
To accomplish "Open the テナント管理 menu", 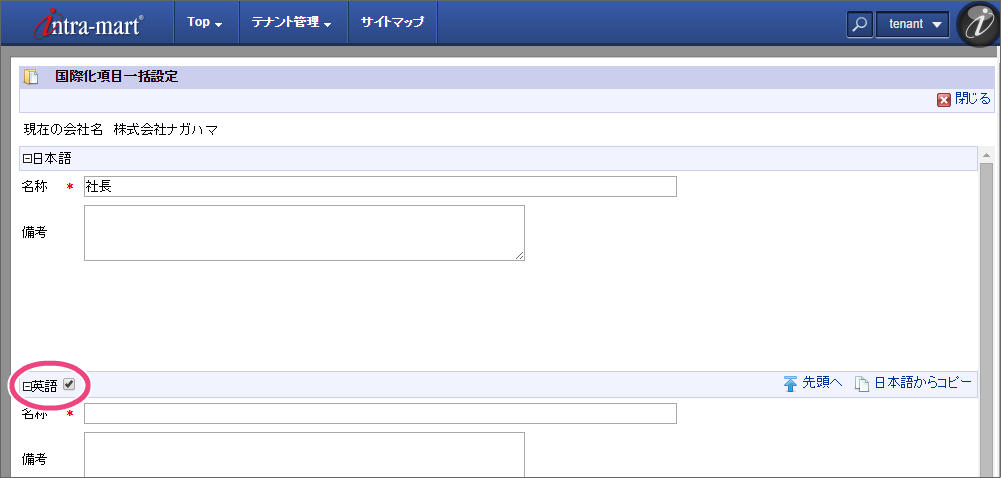I will click(291, 22).
